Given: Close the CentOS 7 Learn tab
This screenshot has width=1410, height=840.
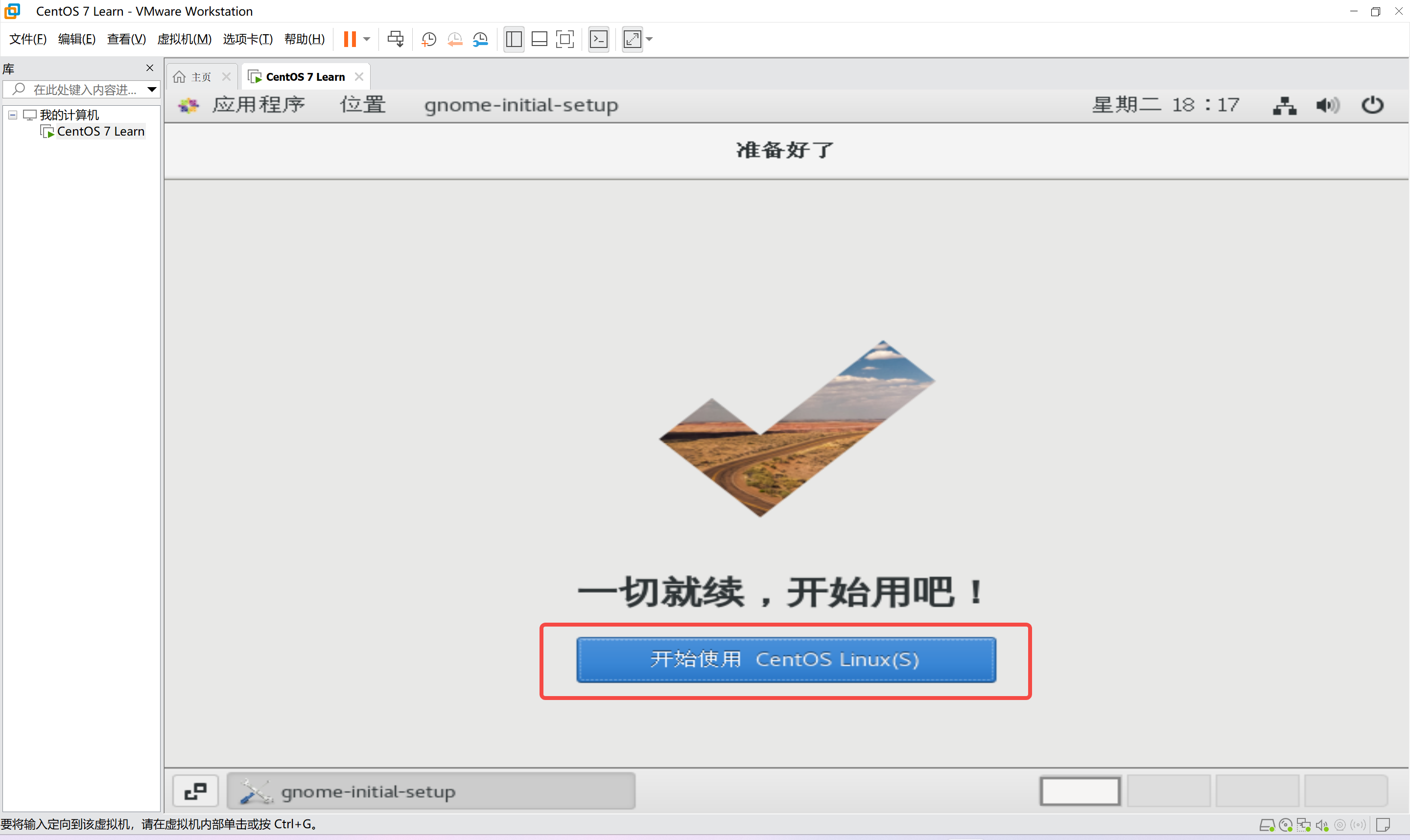Looking at the screenshot, I should coord(359,76).
